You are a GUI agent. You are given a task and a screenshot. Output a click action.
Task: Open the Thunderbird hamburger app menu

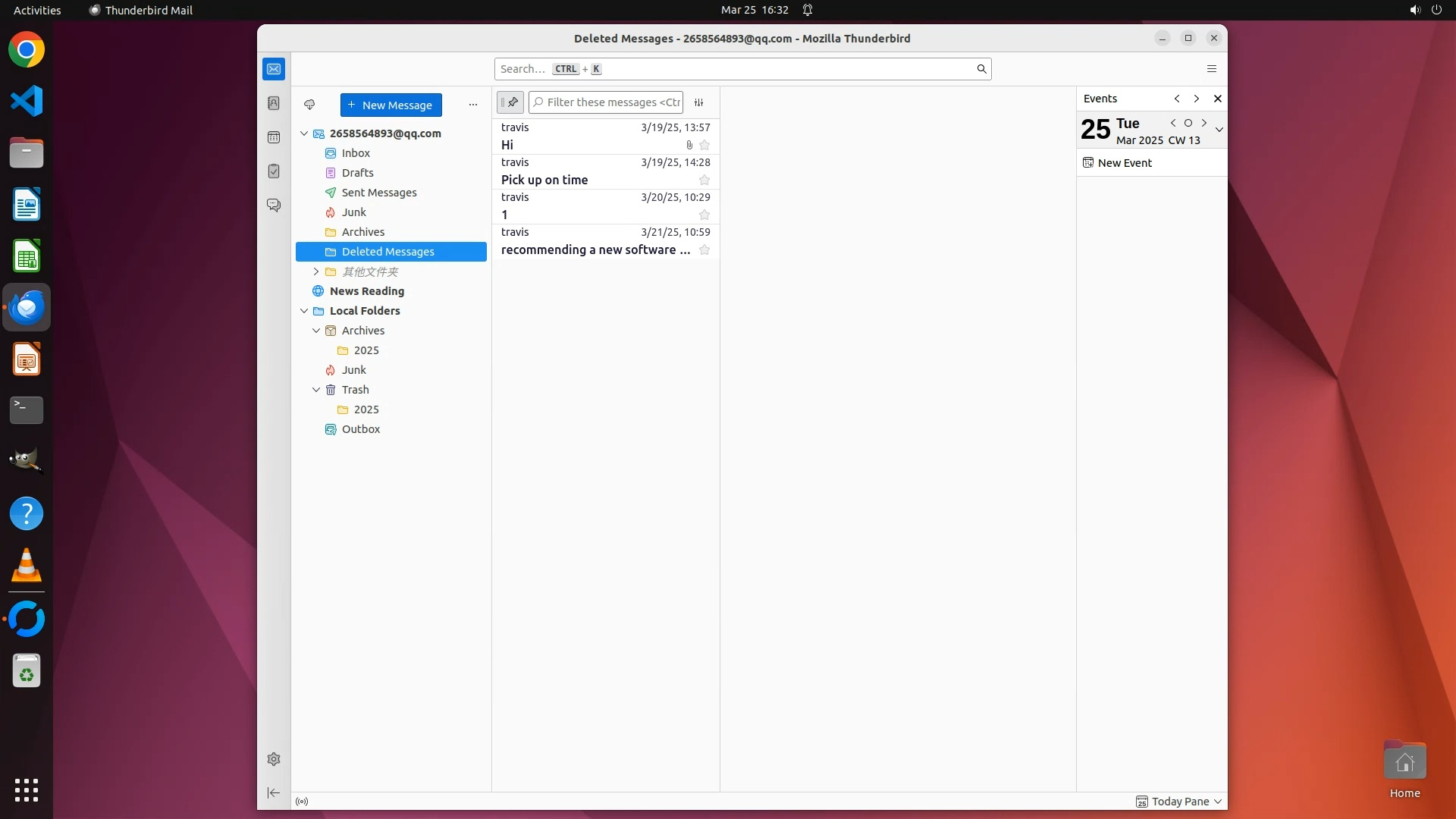point(1212,69)
